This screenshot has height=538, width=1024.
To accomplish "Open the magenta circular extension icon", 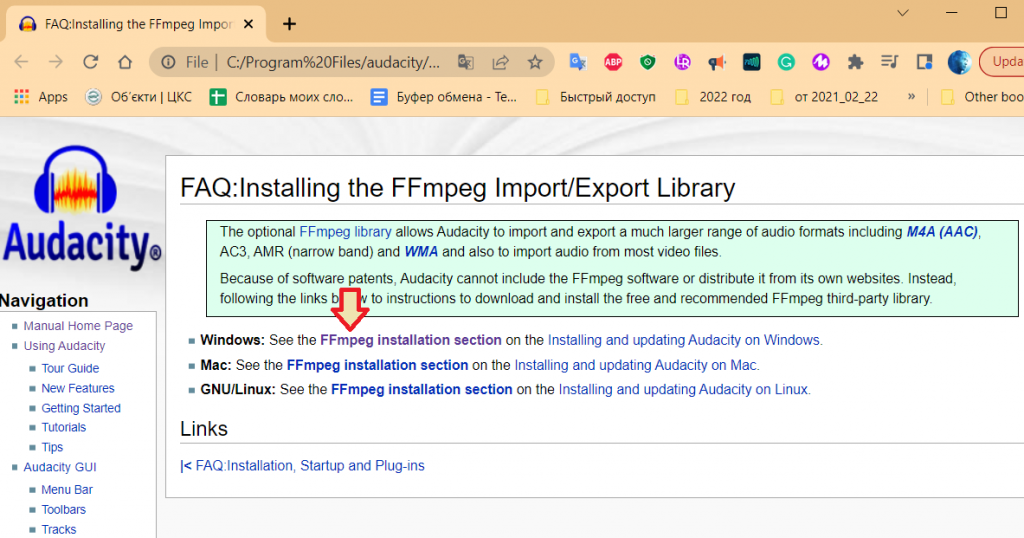I will (x=821, y=62).
